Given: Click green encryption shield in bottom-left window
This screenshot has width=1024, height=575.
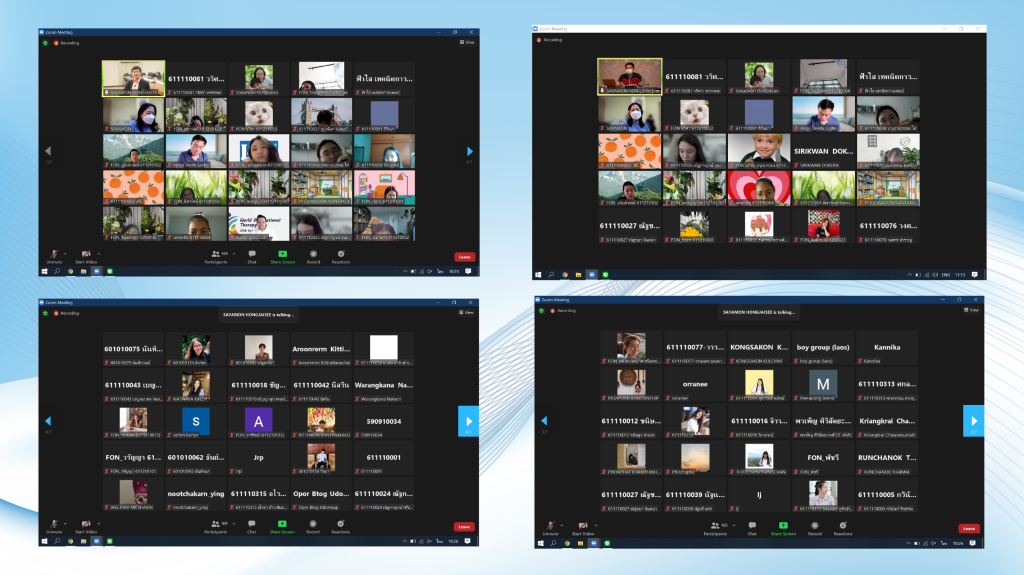Looking at the screenshot, I should (x=45, y=313).
